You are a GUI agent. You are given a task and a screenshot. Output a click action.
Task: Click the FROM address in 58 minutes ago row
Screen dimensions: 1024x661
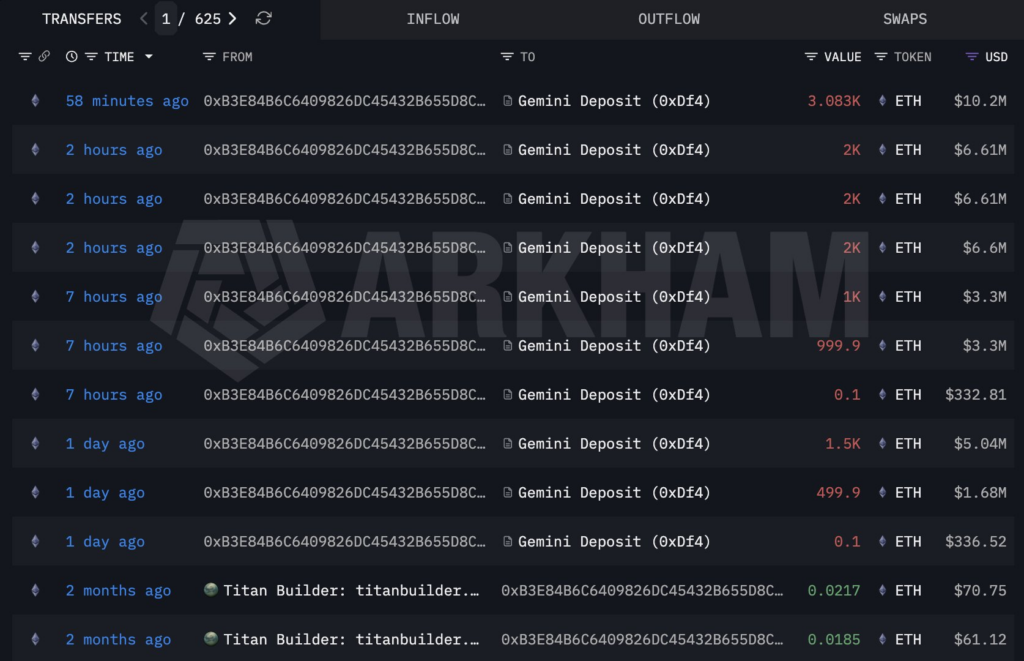344,101
